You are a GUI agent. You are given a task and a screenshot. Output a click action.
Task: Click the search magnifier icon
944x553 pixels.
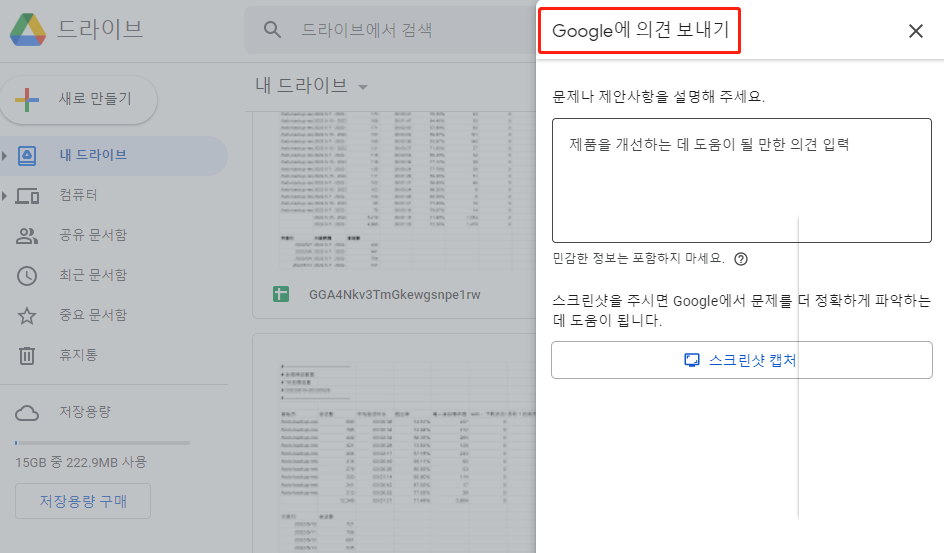272,29
